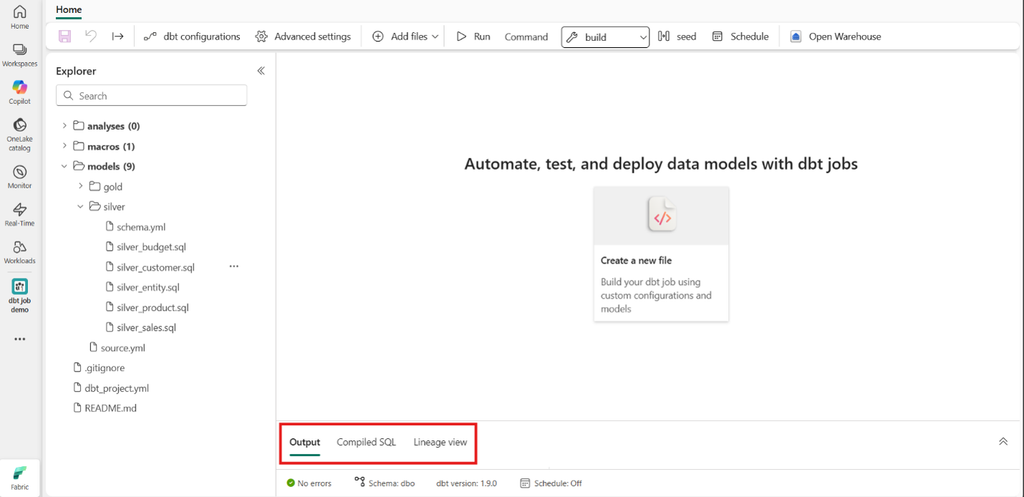The height and width of the screenshot is (497, 1024).
Task: Select the Home ribbon tab
Action: pyautogui.click(x=69, y=10)
